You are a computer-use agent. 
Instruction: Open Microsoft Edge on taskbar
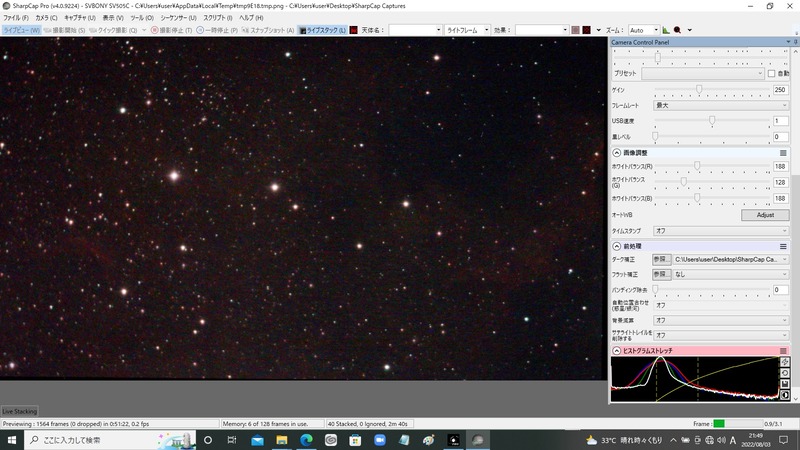click(x=306, y=440)
